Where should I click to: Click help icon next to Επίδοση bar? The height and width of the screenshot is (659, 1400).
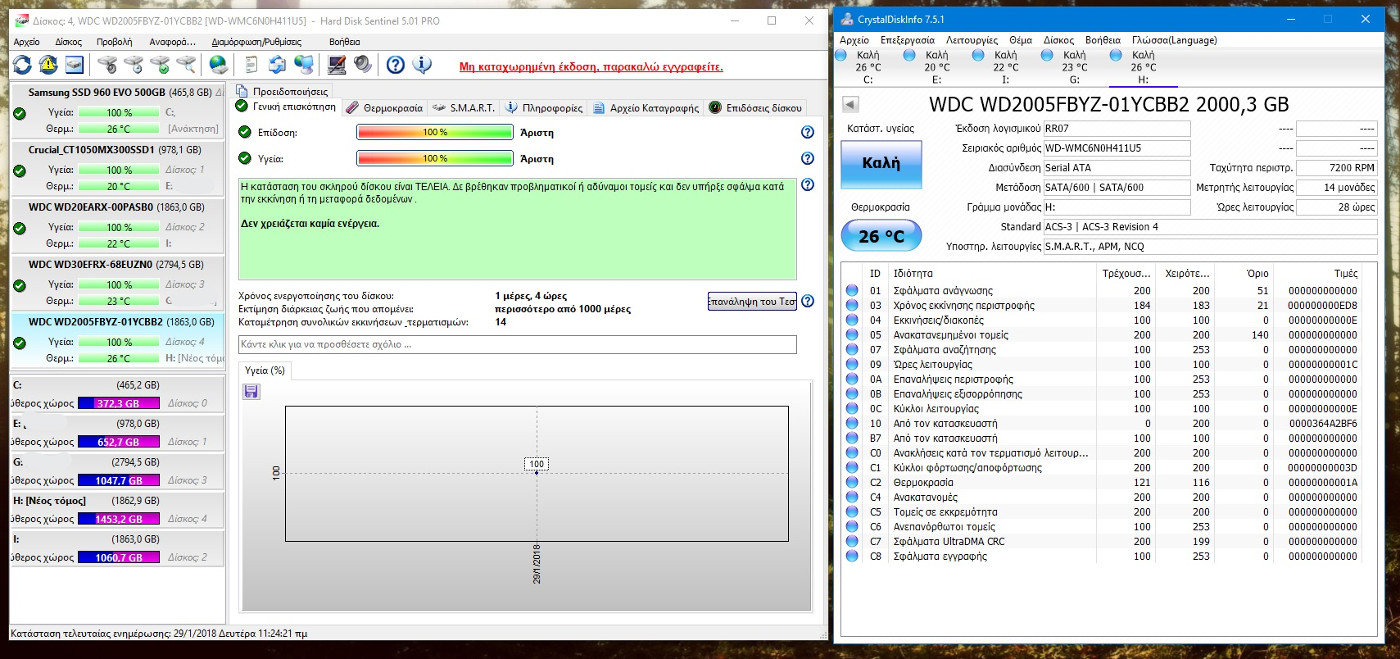point(807,132)
